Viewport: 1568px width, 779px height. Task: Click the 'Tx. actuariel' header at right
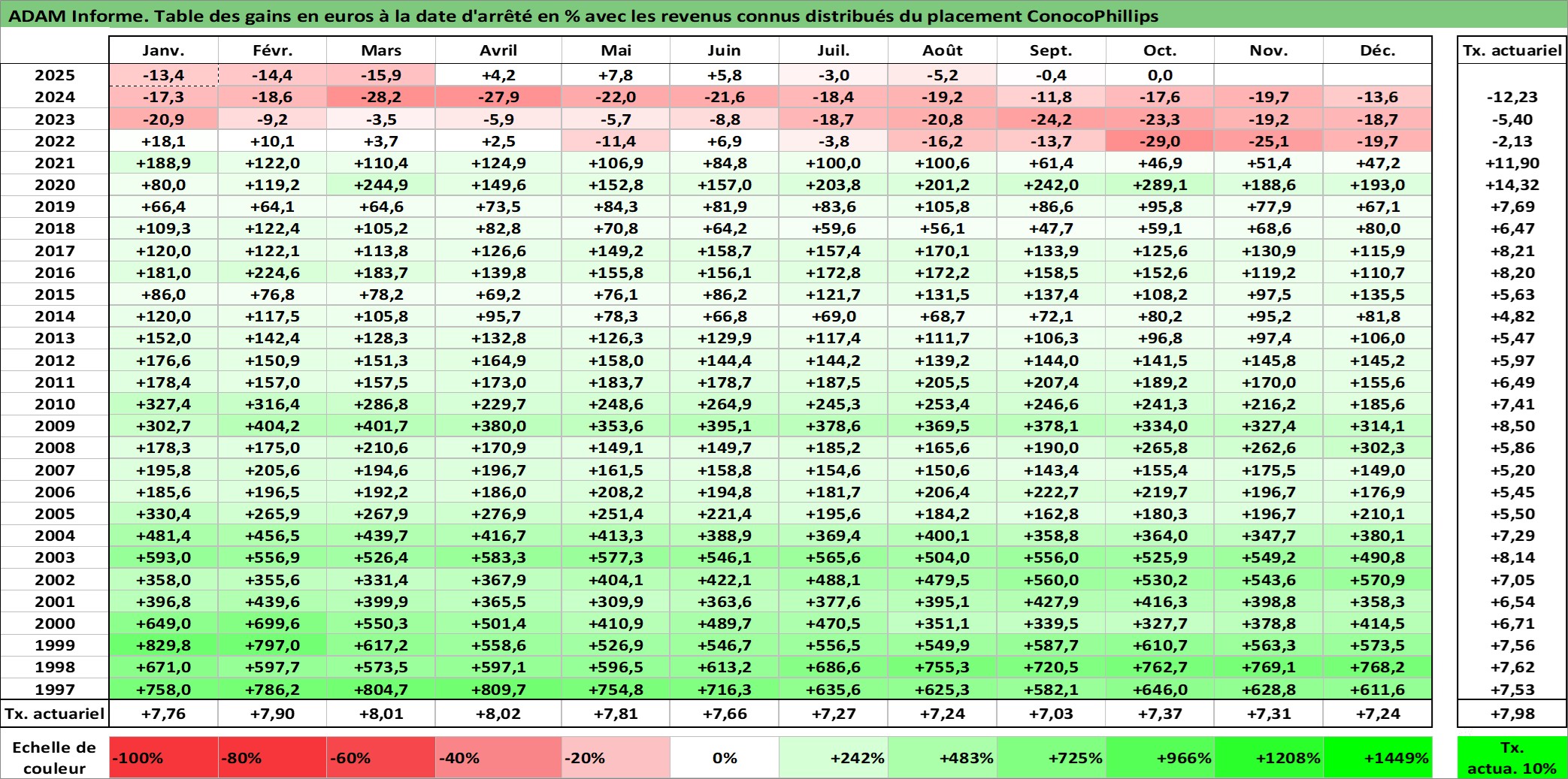point(1512,50)
